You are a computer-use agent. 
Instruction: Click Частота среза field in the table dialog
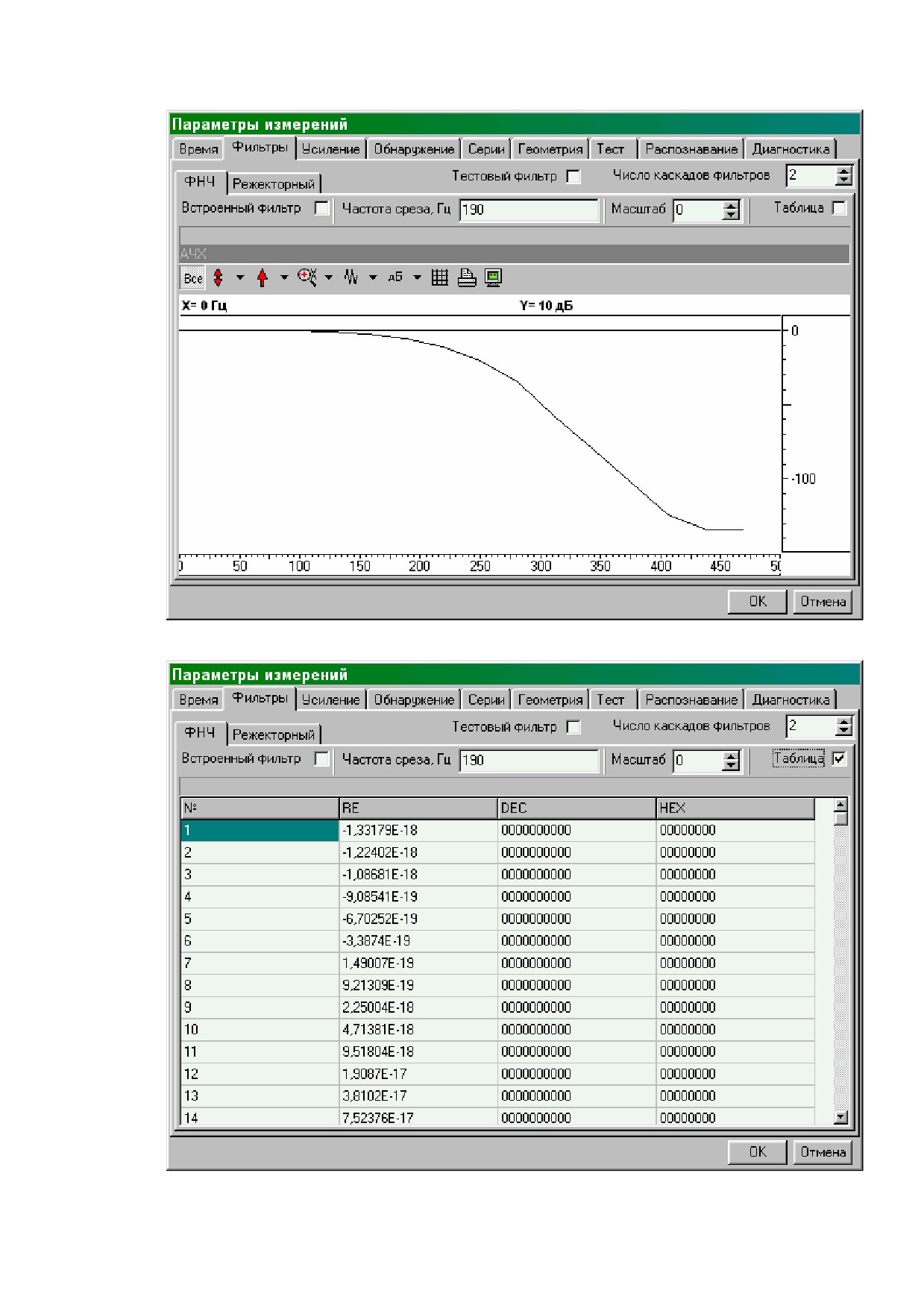(x=529, y=760)
